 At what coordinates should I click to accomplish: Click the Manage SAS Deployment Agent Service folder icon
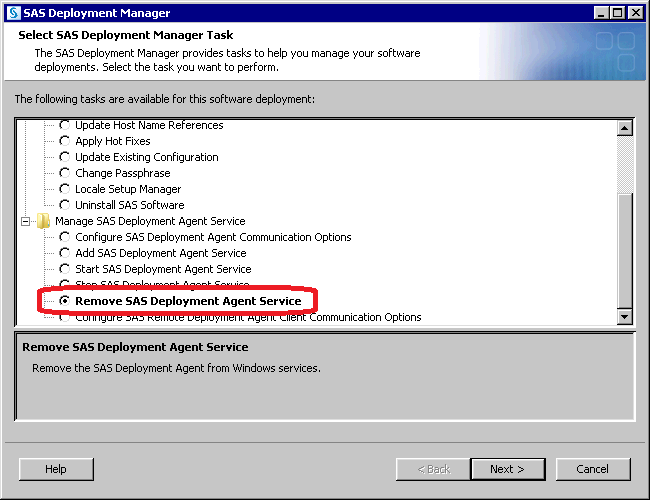tap(44, 221)
